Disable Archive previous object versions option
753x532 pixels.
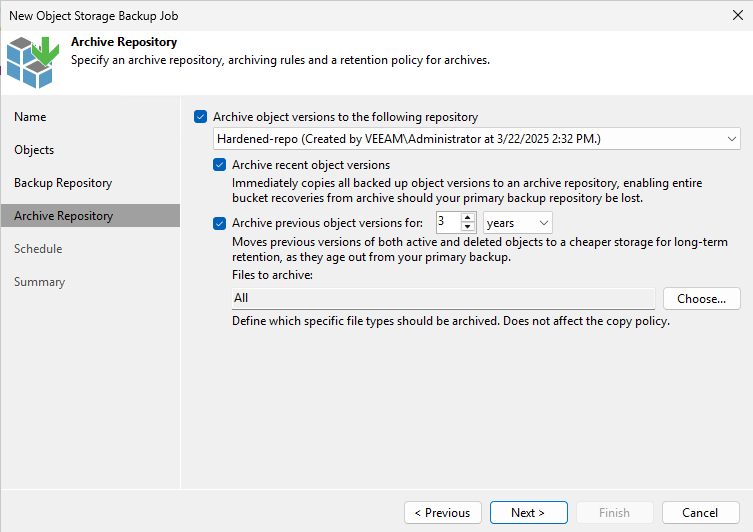click(219, 223)
